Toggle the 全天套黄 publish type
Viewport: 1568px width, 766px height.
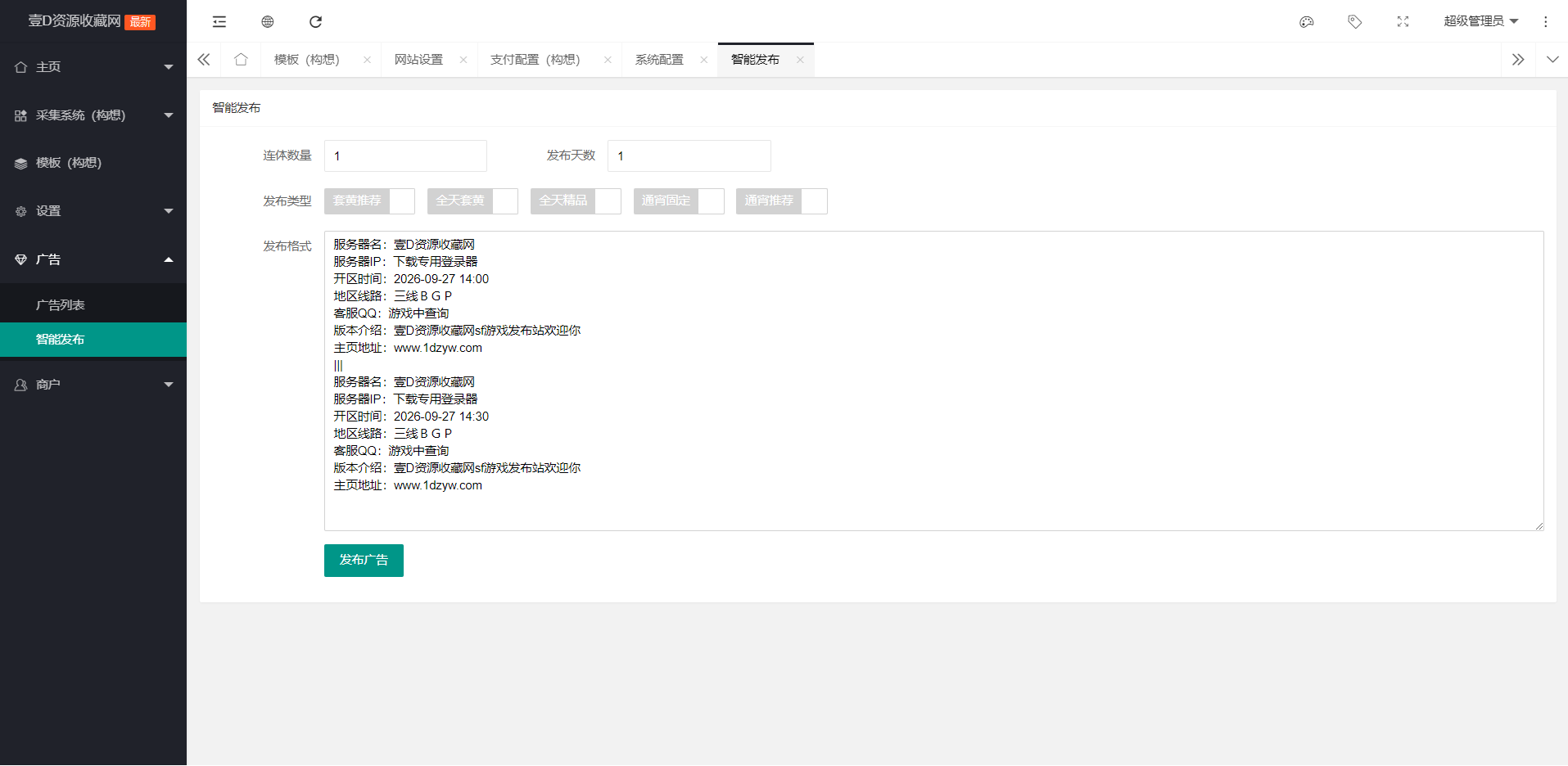(x=472, y=201)
